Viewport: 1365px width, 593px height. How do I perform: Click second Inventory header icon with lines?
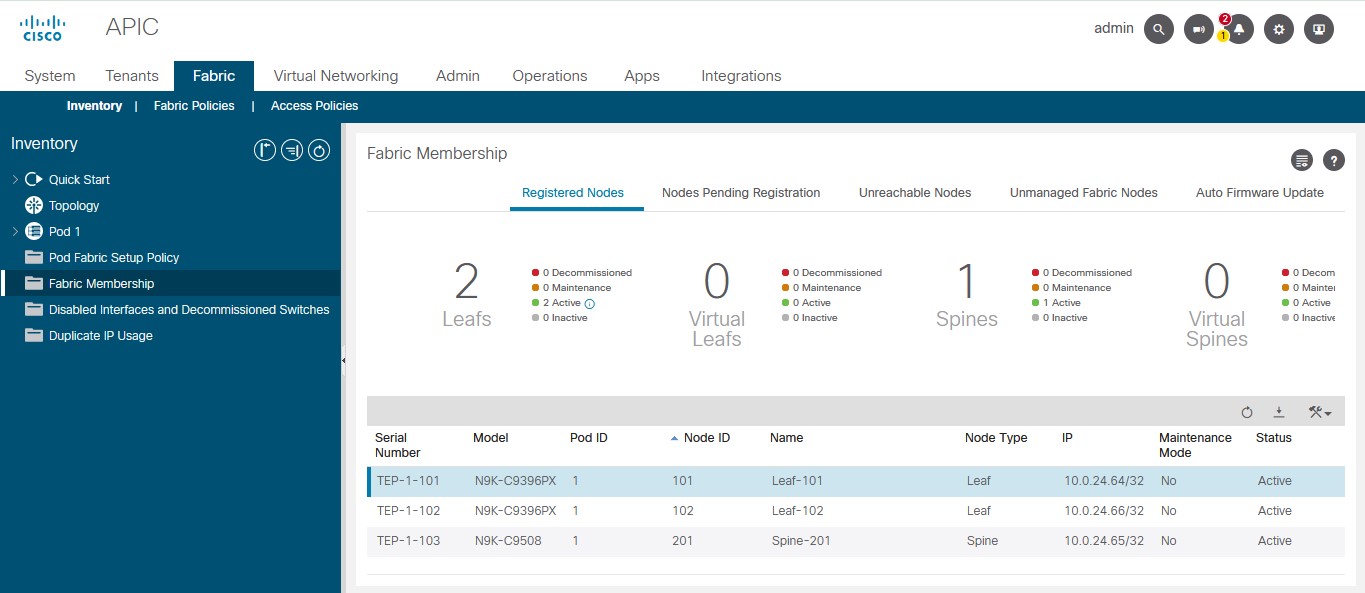point(292,151)
